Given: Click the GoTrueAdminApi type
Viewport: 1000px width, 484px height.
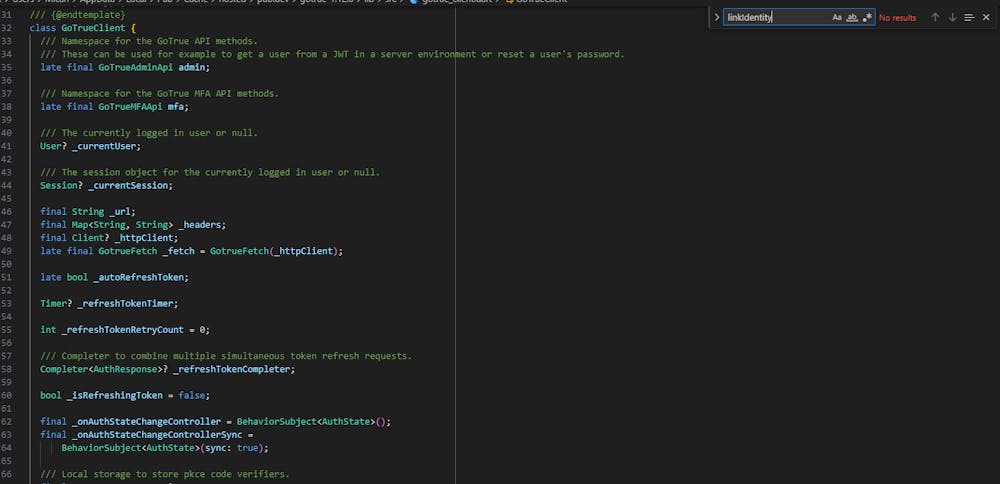Looking at the screenshot, I should pyautogui.click(x=136, y=67).
